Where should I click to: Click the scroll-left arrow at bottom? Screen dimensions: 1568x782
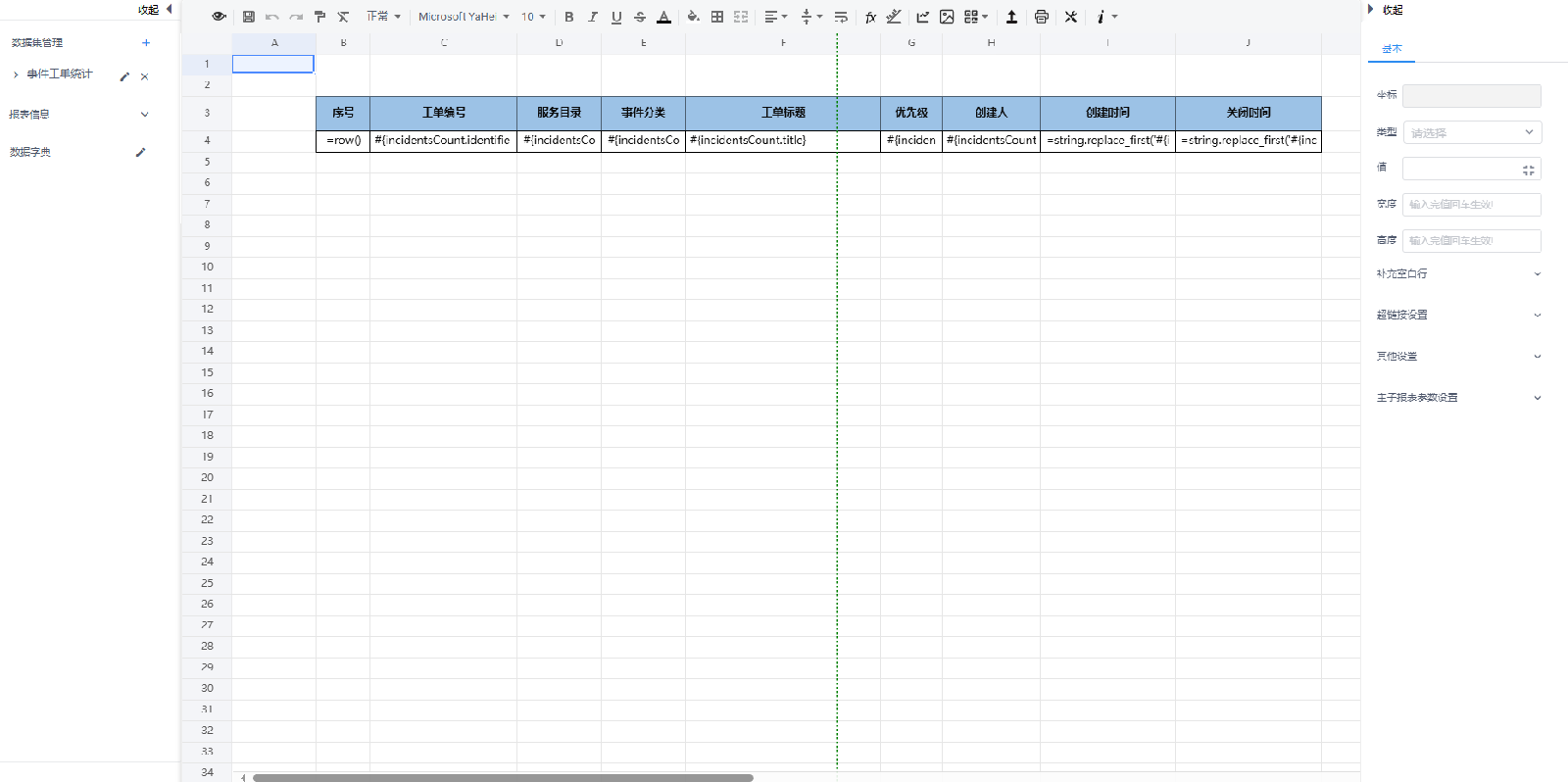(x=243, y=778)
